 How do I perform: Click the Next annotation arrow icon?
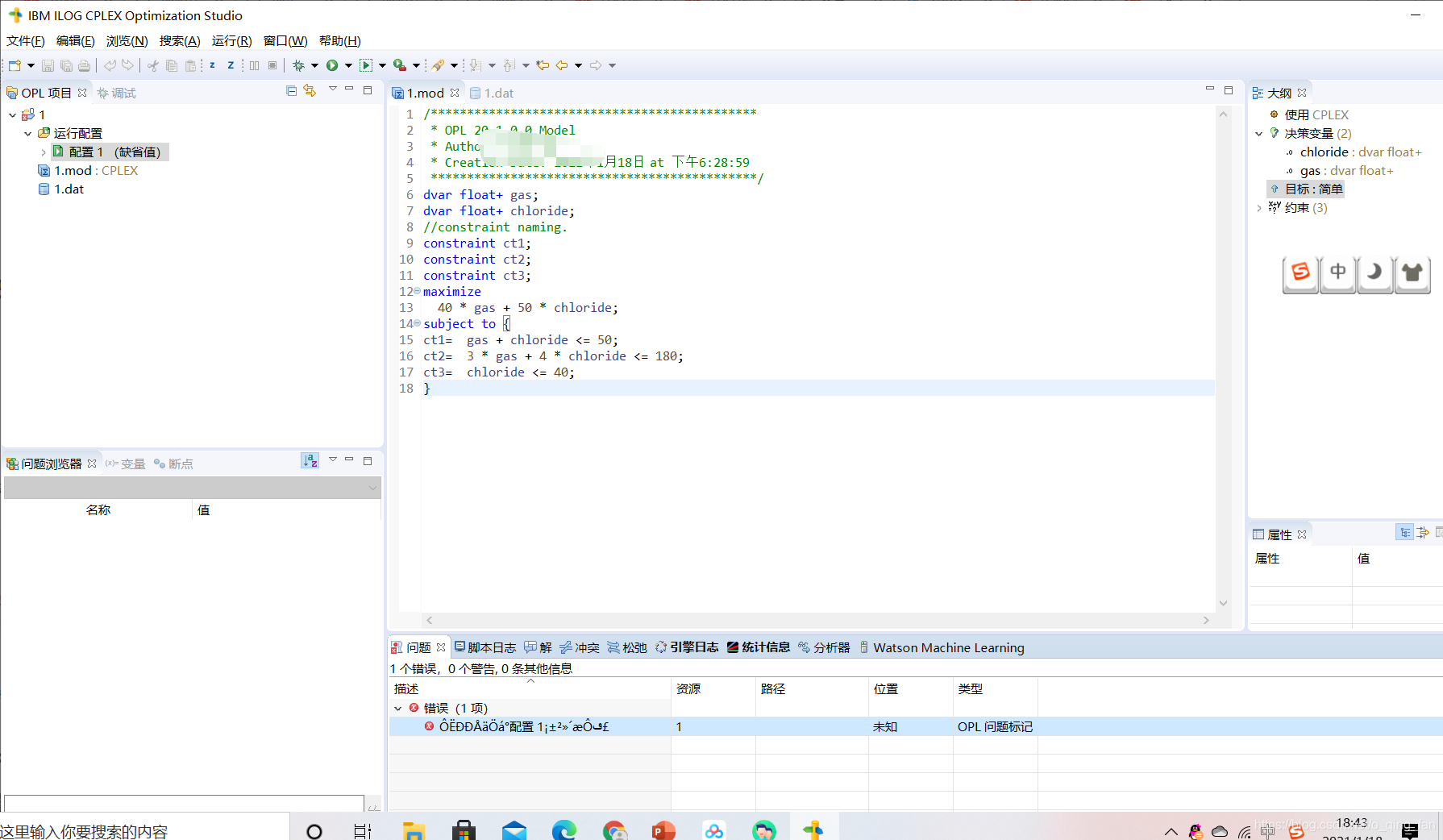coord(476,65)
